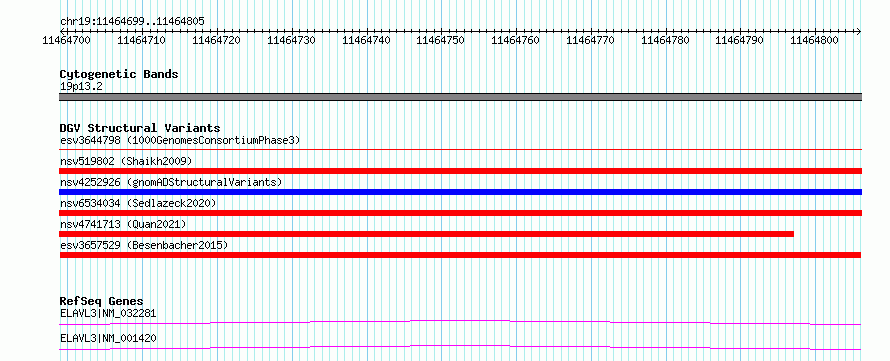Click the red bar for nsv6534034
890x361 pixels.
pyautogui.click(x=460, y=213)
